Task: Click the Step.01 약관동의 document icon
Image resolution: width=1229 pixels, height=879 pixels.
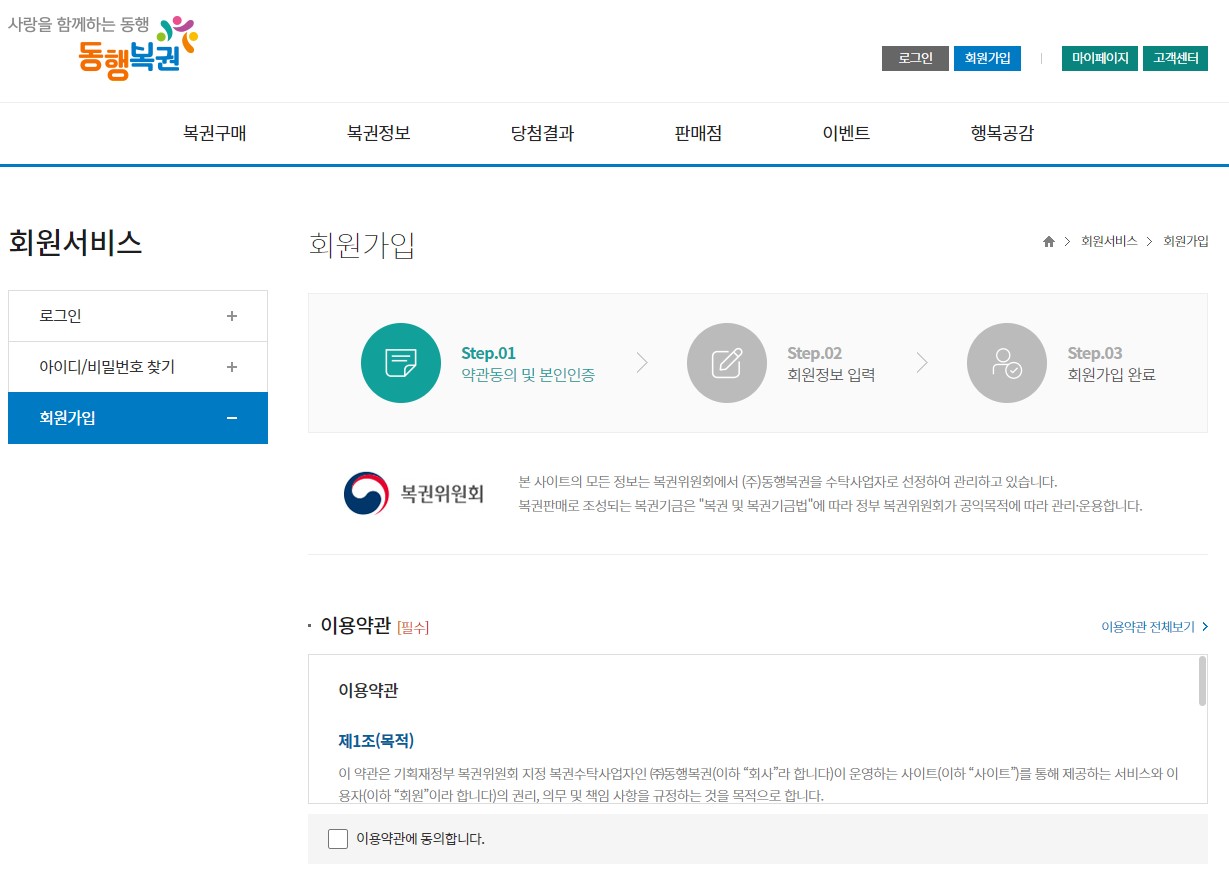Action: [x=400, y=363]
